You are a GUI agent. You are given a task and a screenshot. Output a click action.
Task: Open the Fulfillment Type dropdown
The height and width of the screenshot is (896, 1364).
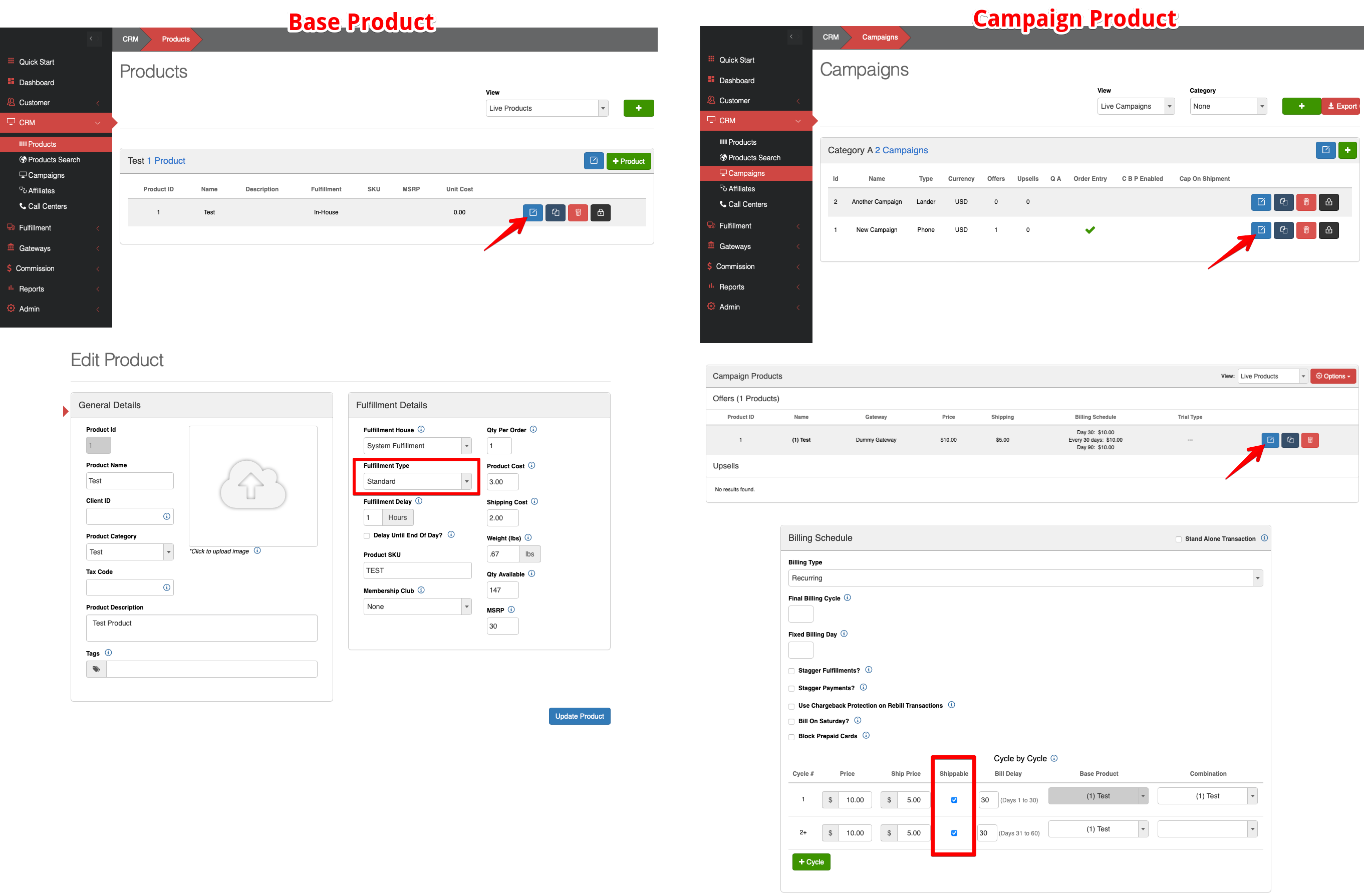417,481
